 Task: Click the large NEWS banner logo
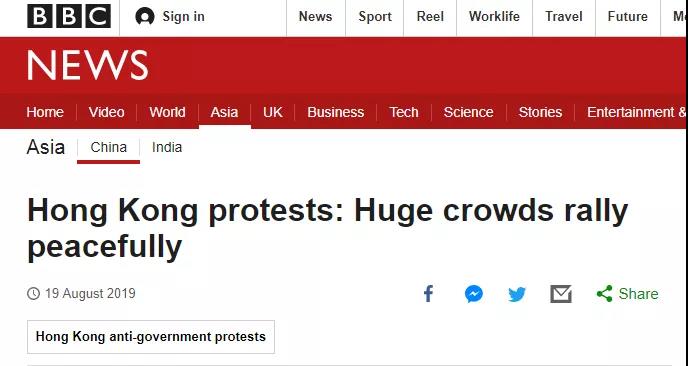(x=88, y=65)
